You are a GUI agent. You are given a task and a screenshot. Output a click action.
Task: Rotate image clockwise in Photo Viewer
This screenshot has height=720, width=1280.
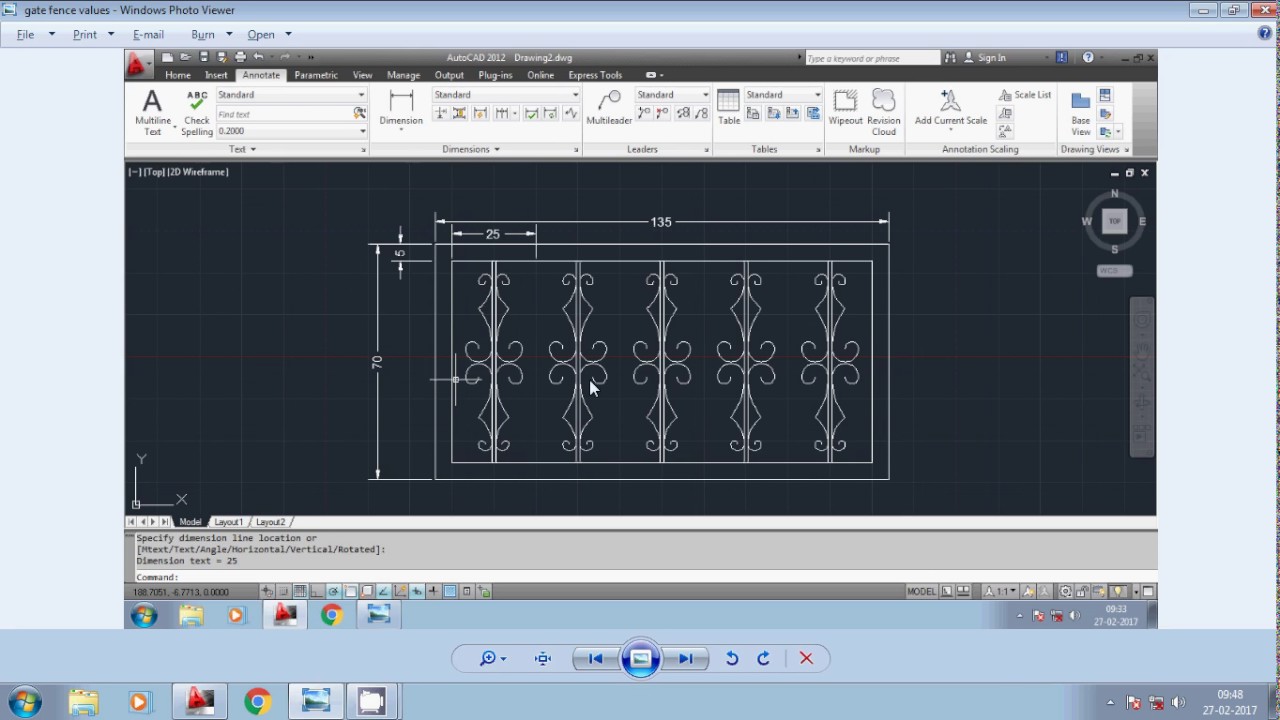(763, 658)
